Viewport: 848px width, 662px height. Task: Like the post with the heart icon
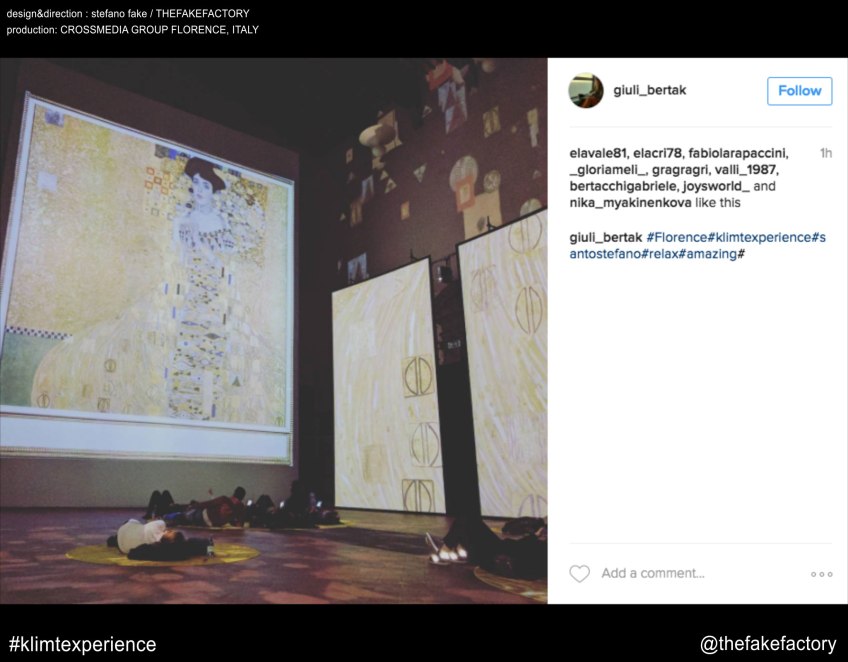point(579,574)
